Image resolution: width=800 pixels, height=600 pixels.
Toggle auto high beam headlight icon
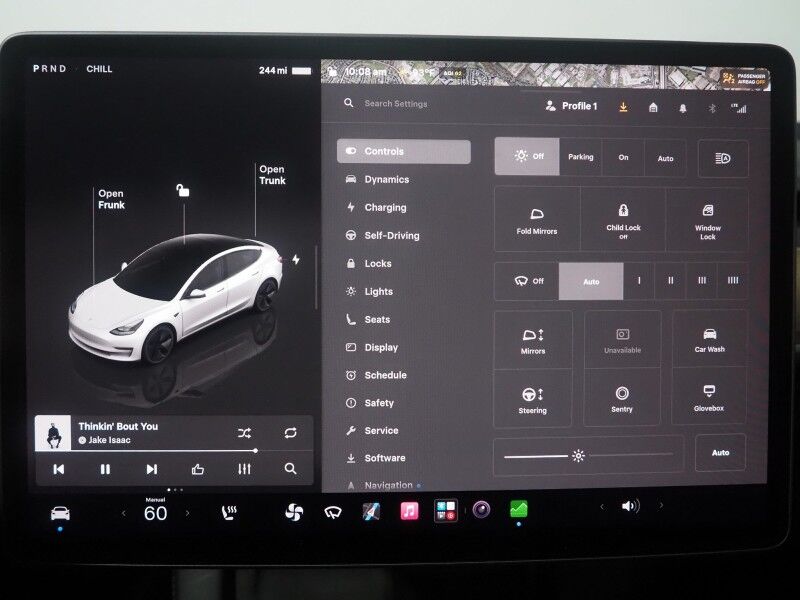tap(723, 159)
